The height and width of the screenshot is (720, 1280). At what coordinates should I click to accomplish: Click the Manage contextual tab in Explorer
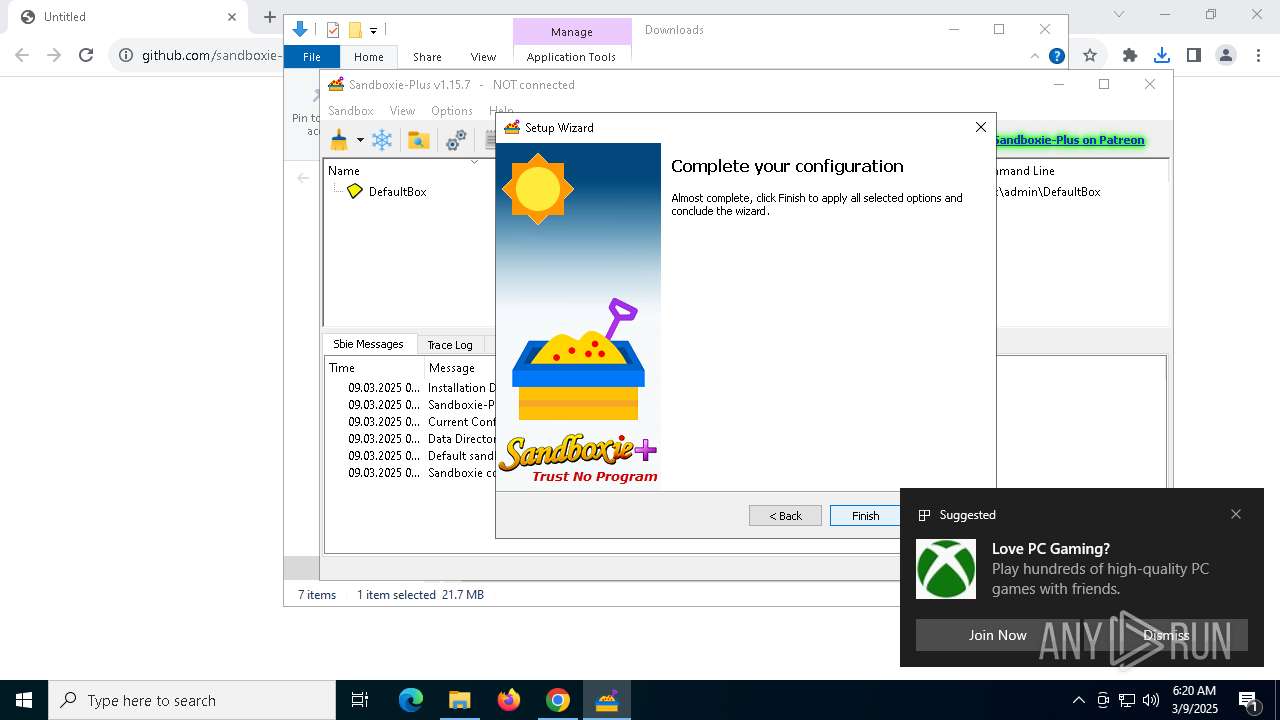[572, 32]
